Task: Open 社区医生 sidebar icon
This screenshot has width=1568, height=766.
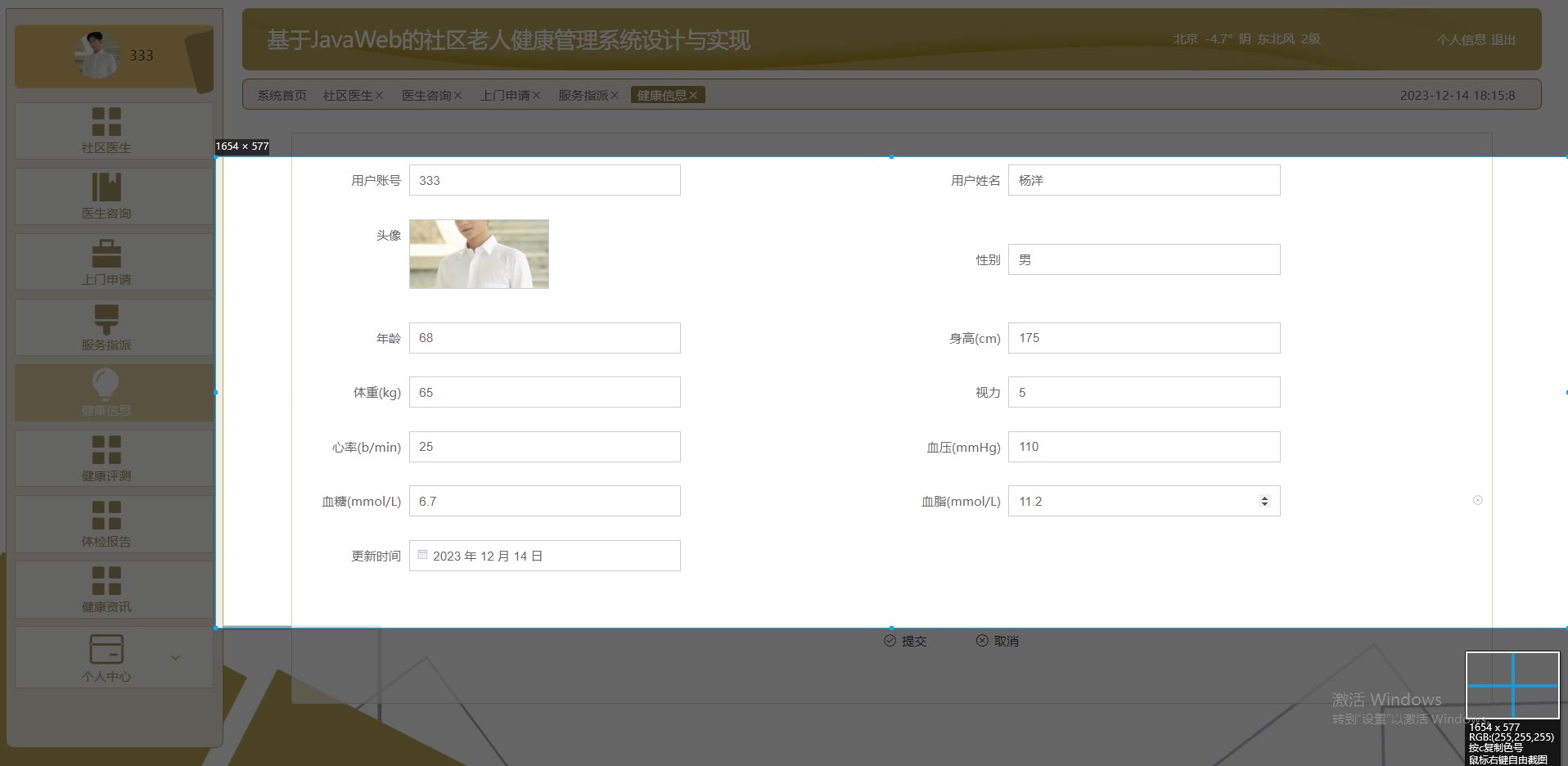Action: 106,121
